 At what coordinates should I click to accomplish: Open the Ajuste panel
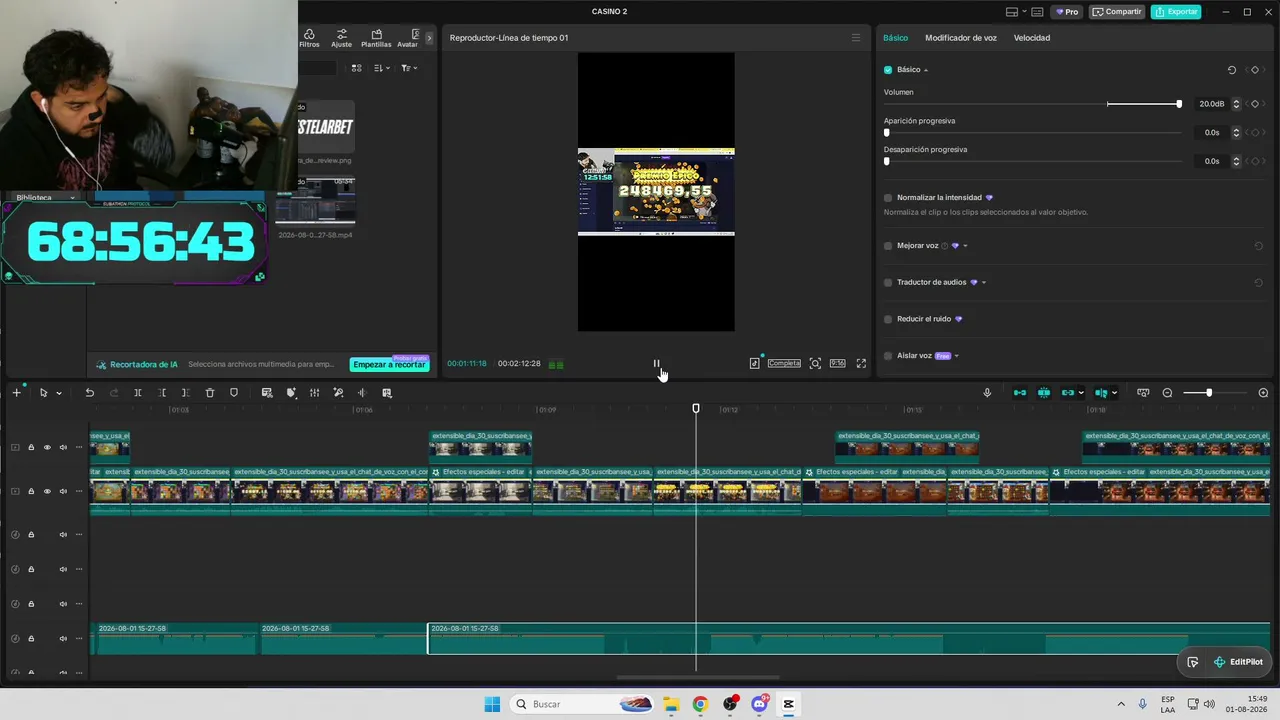pyautogui.click(x=341, y=38)
